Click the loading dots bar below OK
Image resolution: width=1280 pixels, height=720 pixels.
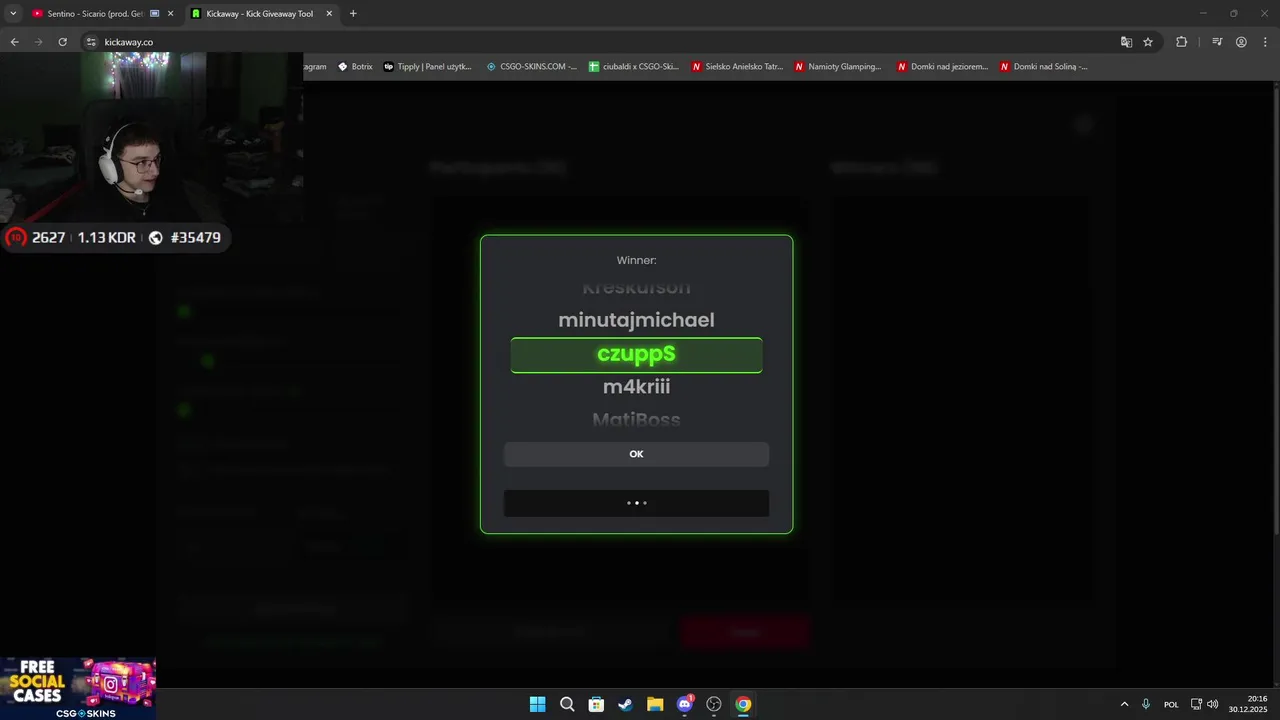point(636,503)
